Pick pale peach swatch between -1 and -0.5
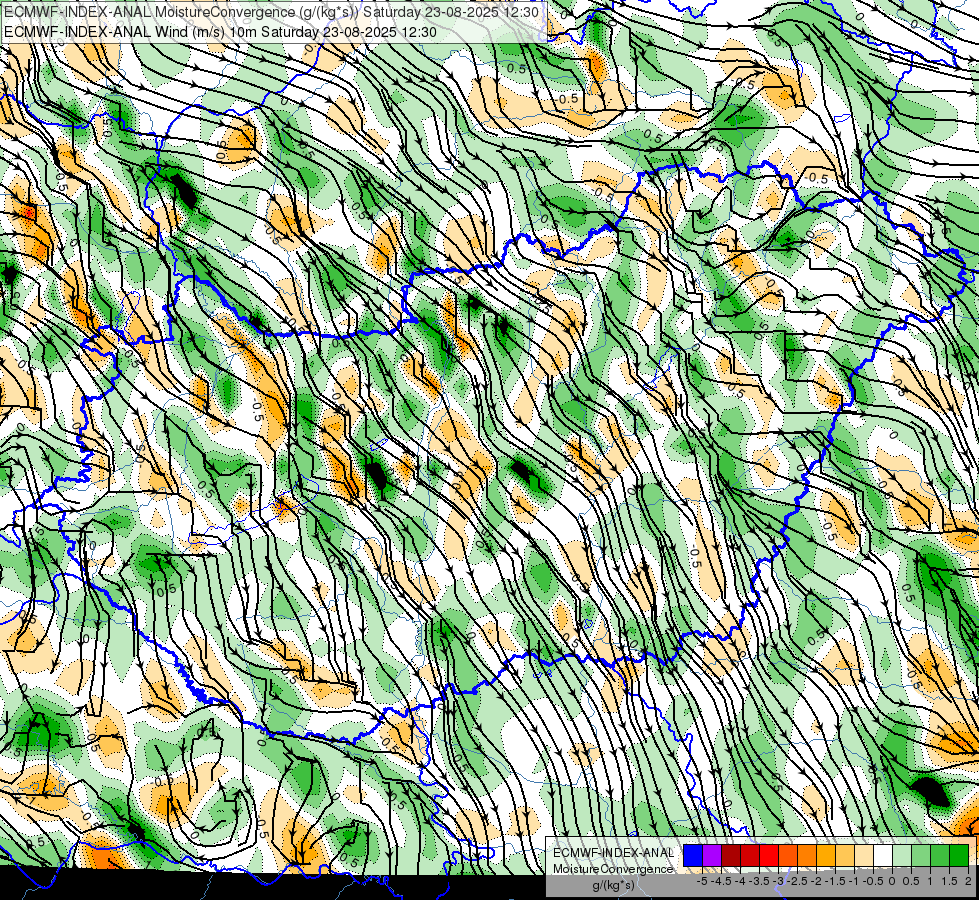979x900 pixels. (864, 856)
